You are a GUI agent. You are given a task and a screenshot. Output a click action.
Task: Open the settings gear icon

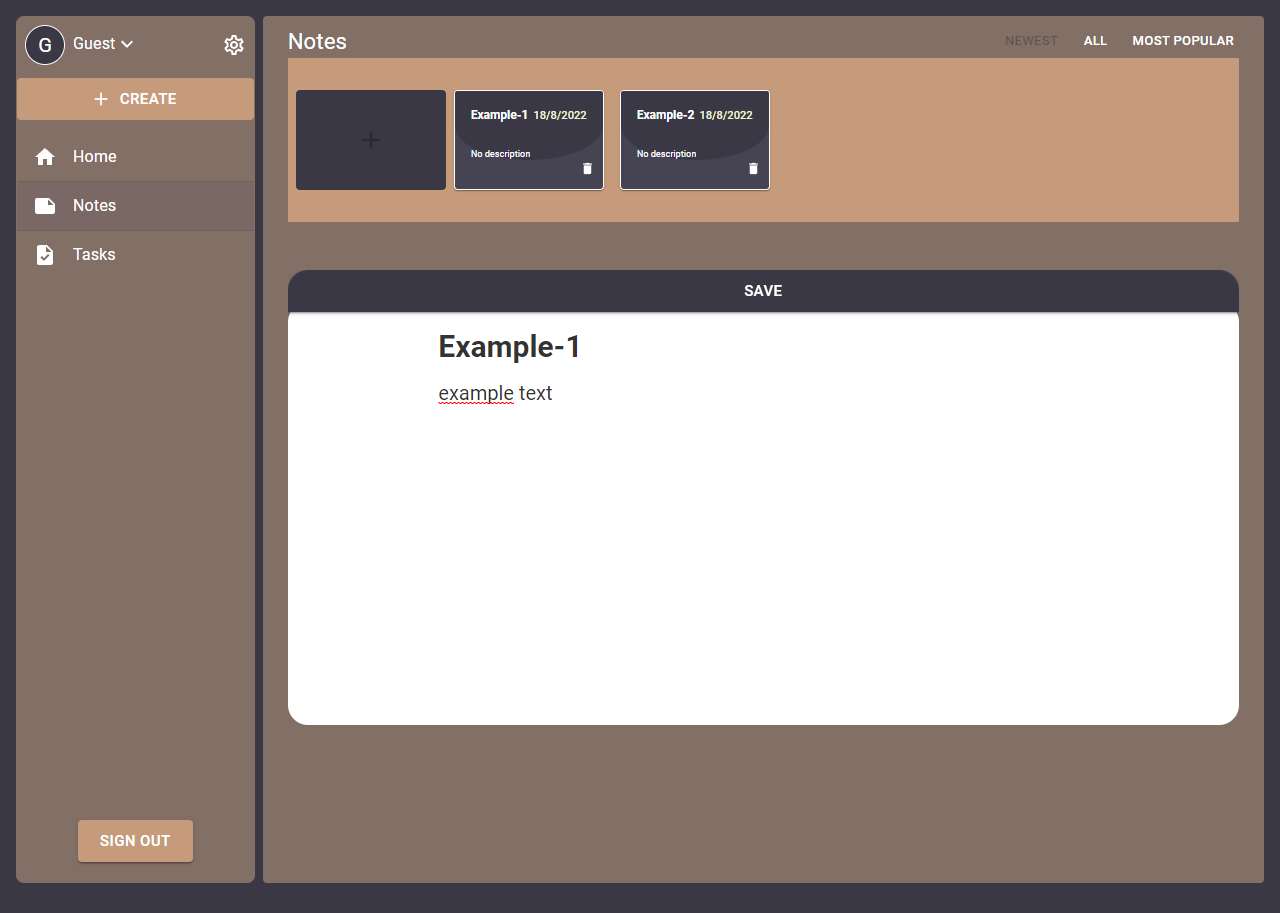click(234, 44)
